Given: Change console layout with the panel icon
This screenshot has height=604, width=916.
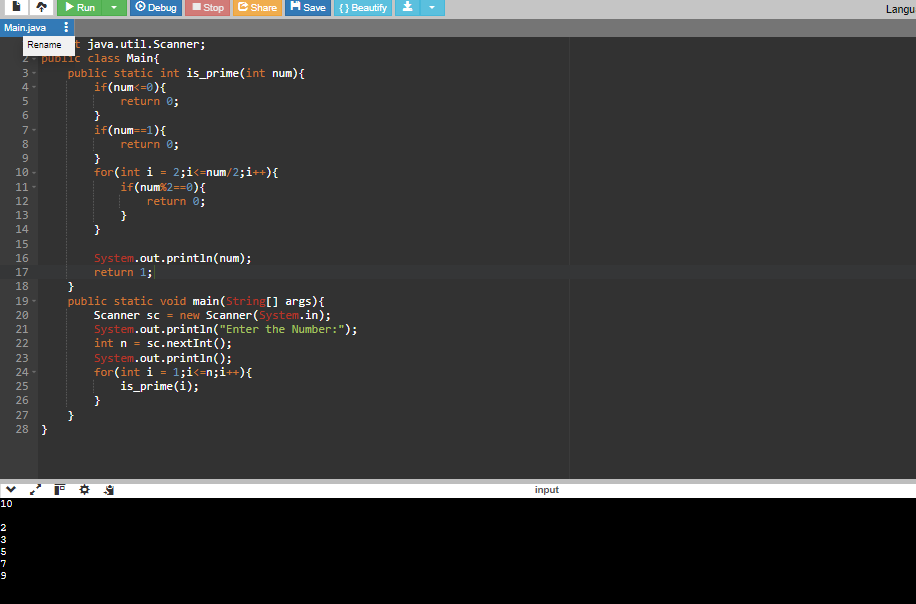Looking at the screenshot, I should tap(60, 490).
